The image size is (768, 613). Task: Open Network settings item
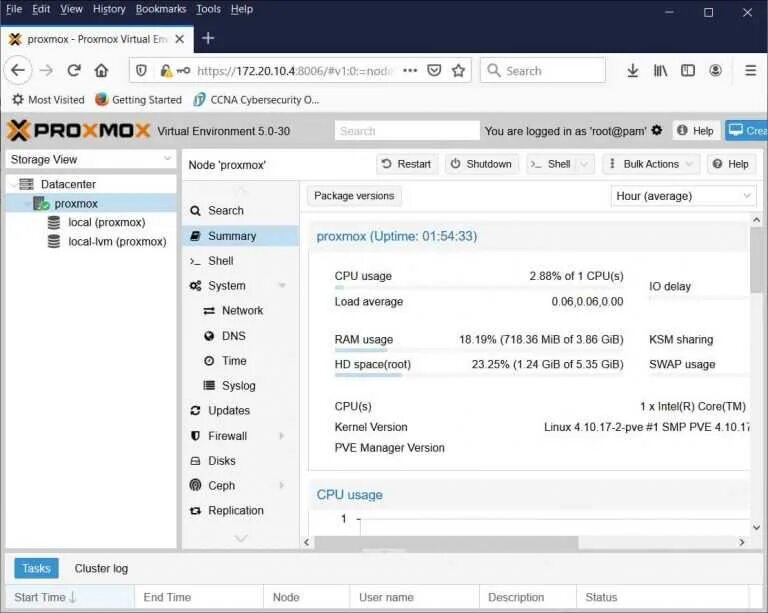240,310
